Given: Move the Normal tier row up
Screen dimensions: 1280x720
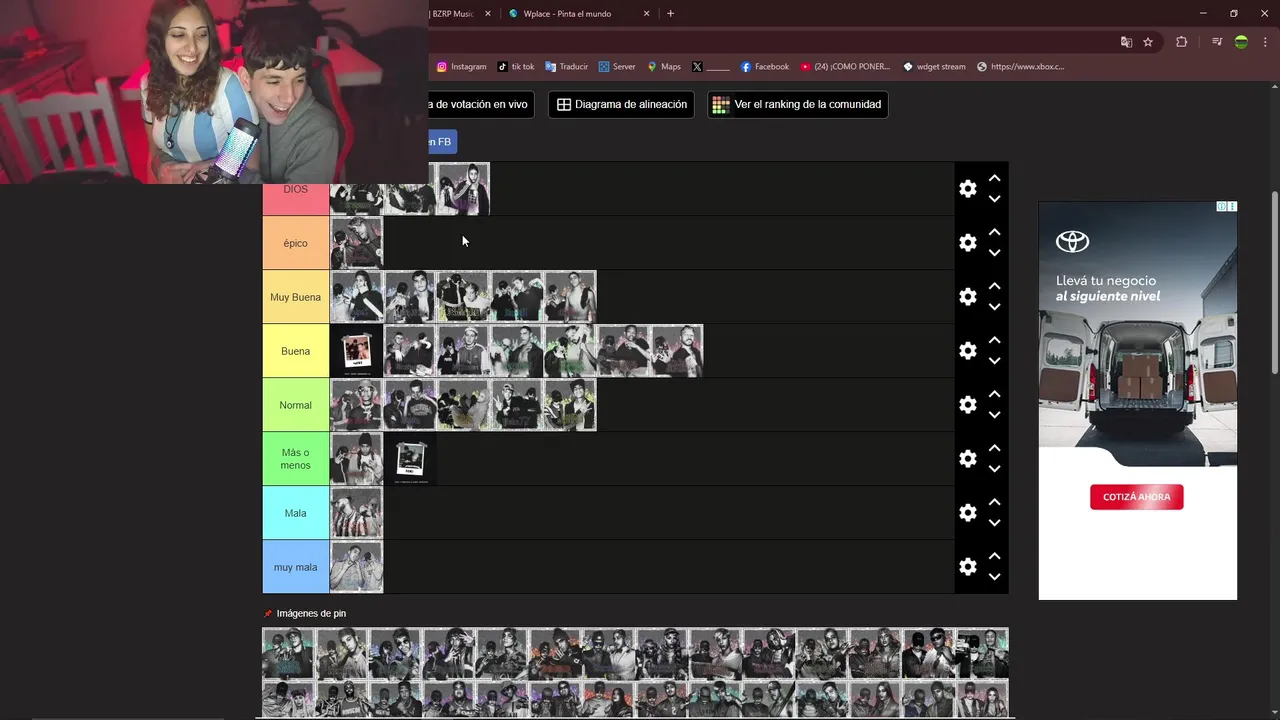Looking at the screenshot, I should (994, 394).
